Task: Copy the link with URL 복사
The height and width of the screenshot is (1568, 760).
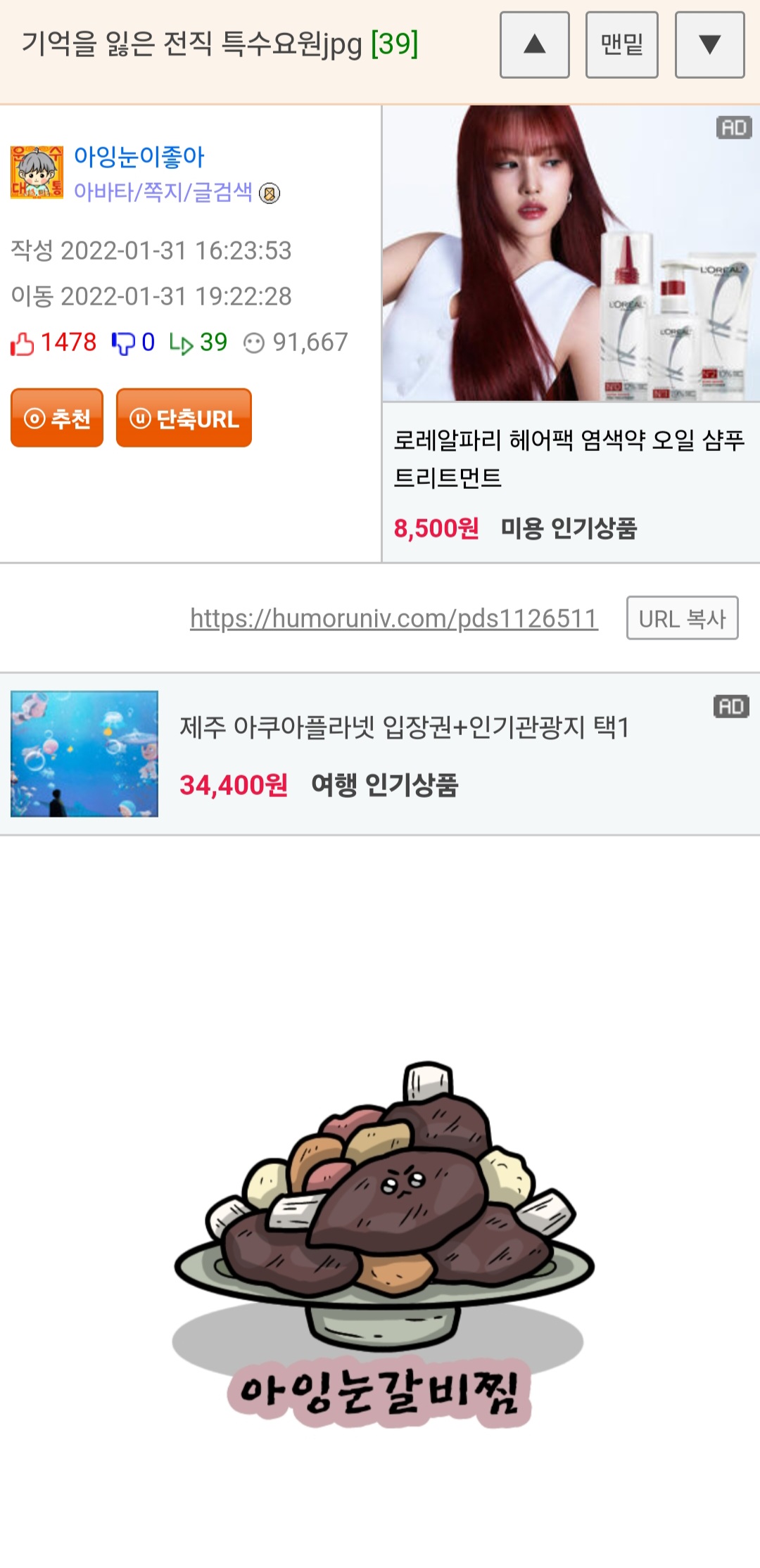Action: click(683, 618)
